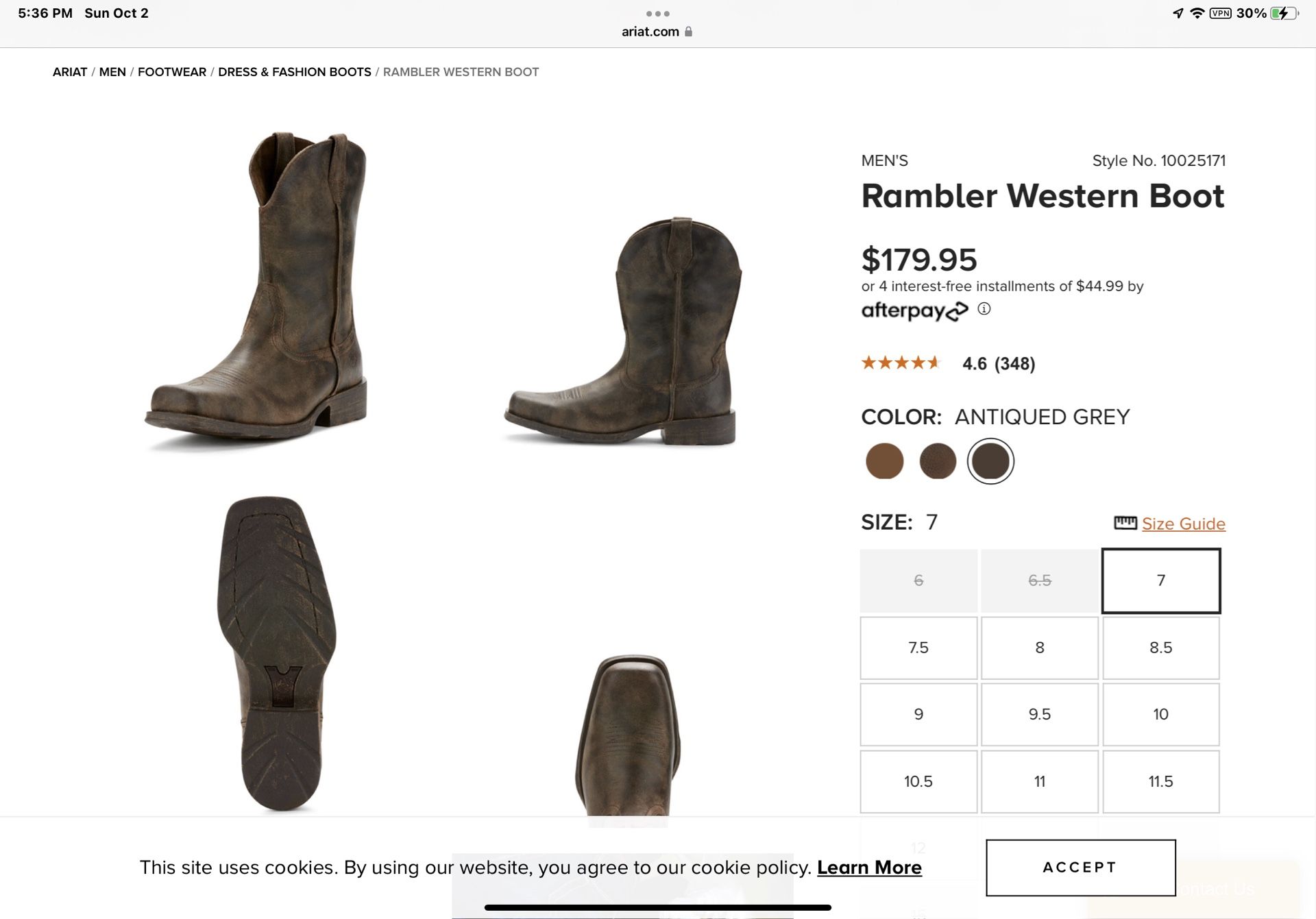Choose size 7
Viewport: 1316px width, 919px height.
coord(1161,580)
